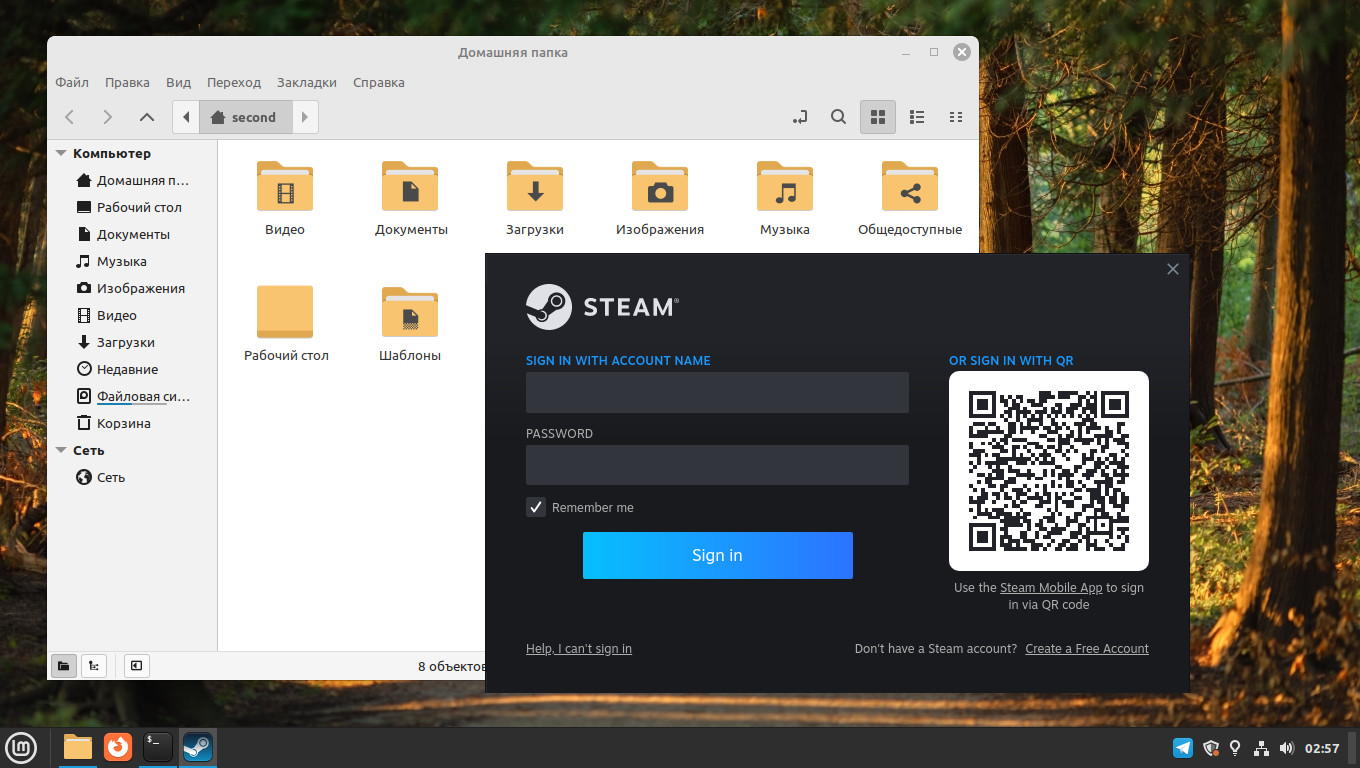This screenshot has width=1360, height=768.
Task: Open the search icon in file manager
Action: point(839,117)
